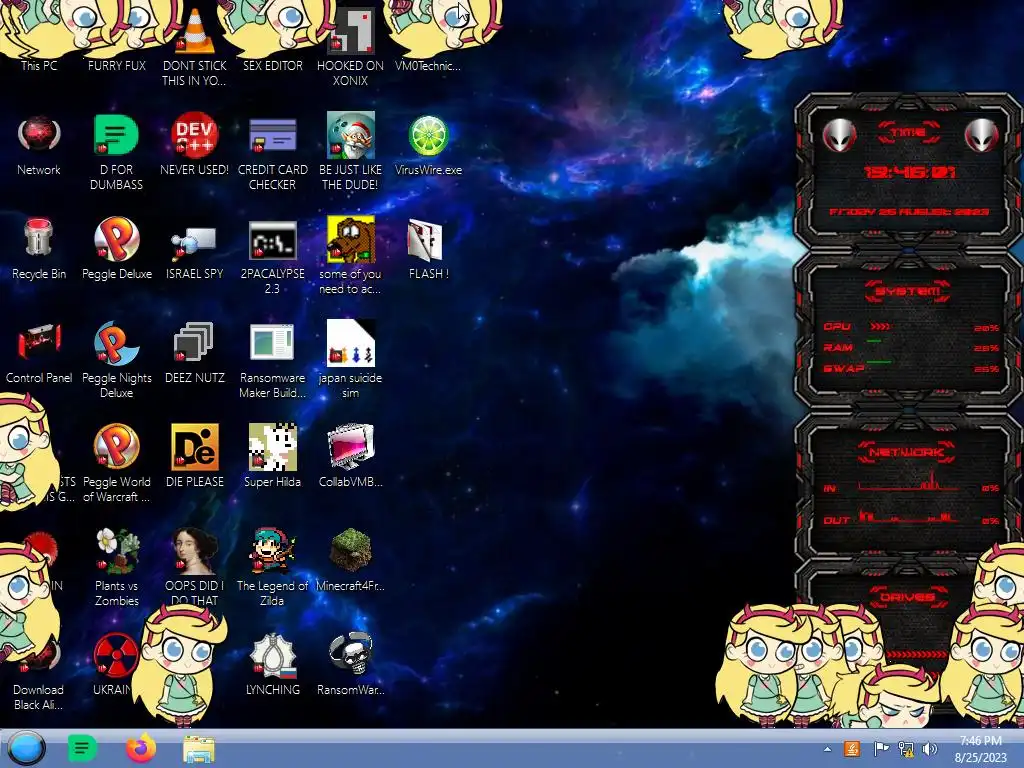Launch the Peggle Nights Deluxe shortcut
The height and width of the screenshot is (768, 1024).
(x=116, y=343)
